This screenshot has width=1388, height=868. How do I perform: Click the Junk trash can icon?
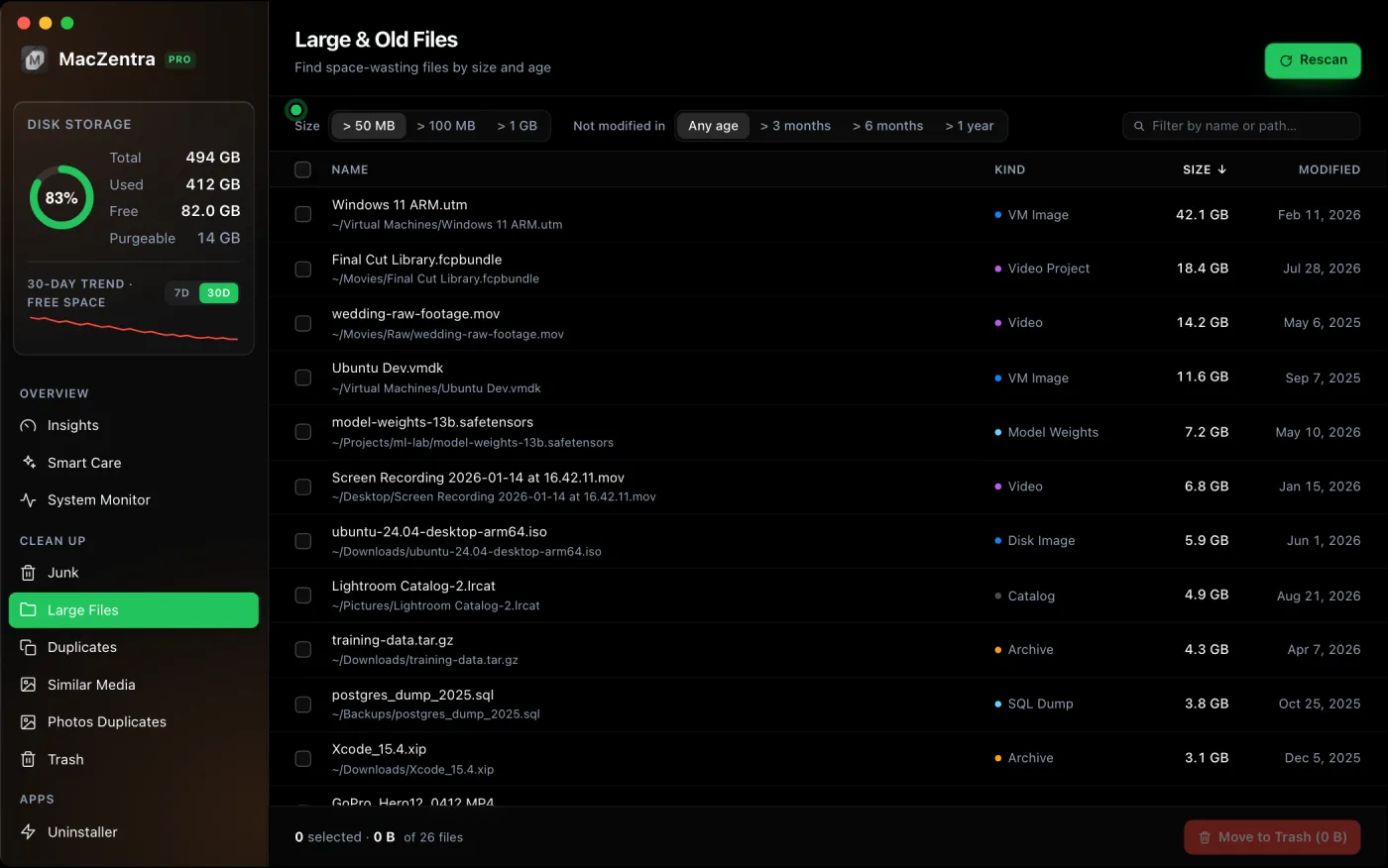(x=29, y=573)
